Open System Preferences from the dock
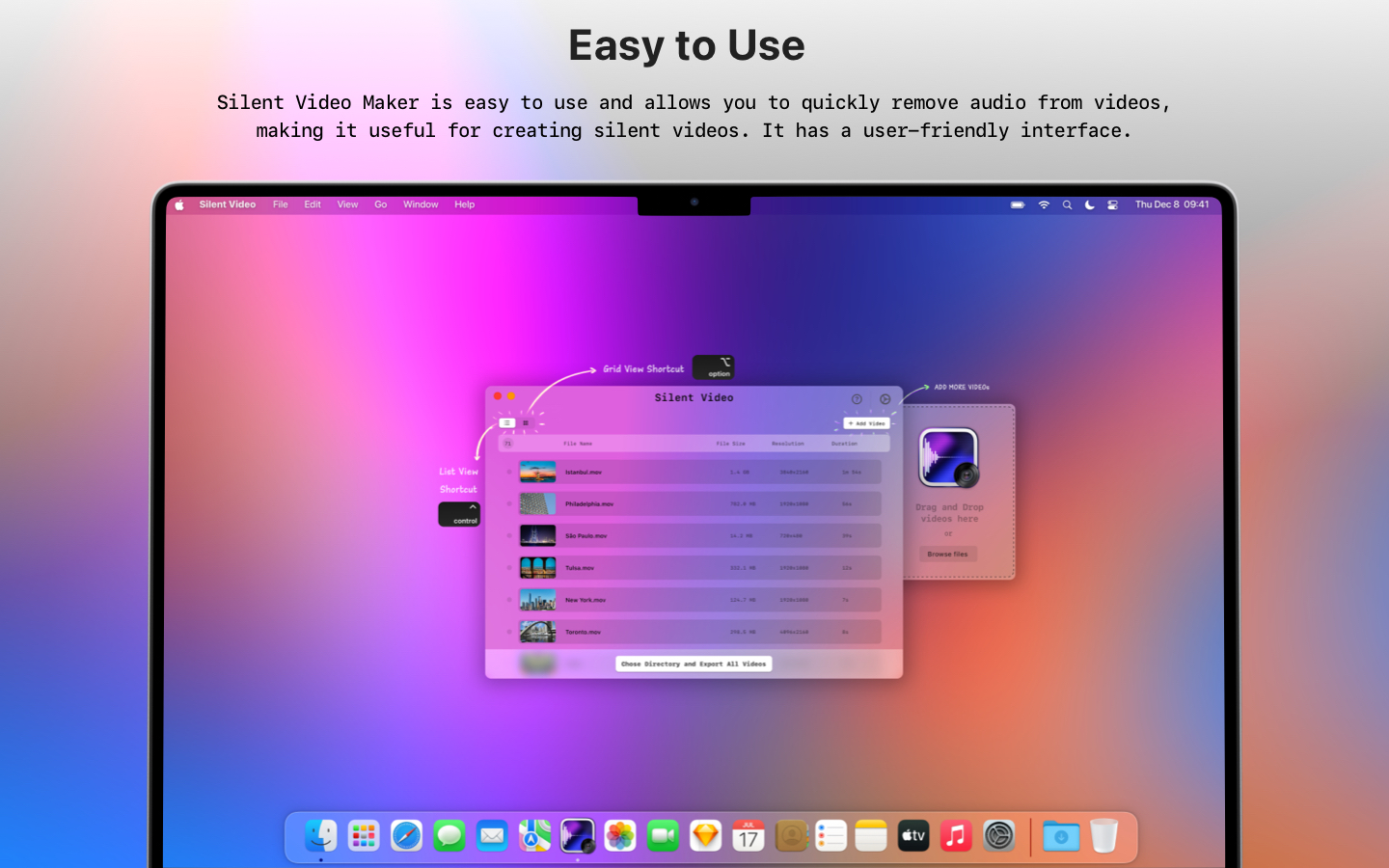Screen dimensions: 1389x868 [x=999, y=835]
